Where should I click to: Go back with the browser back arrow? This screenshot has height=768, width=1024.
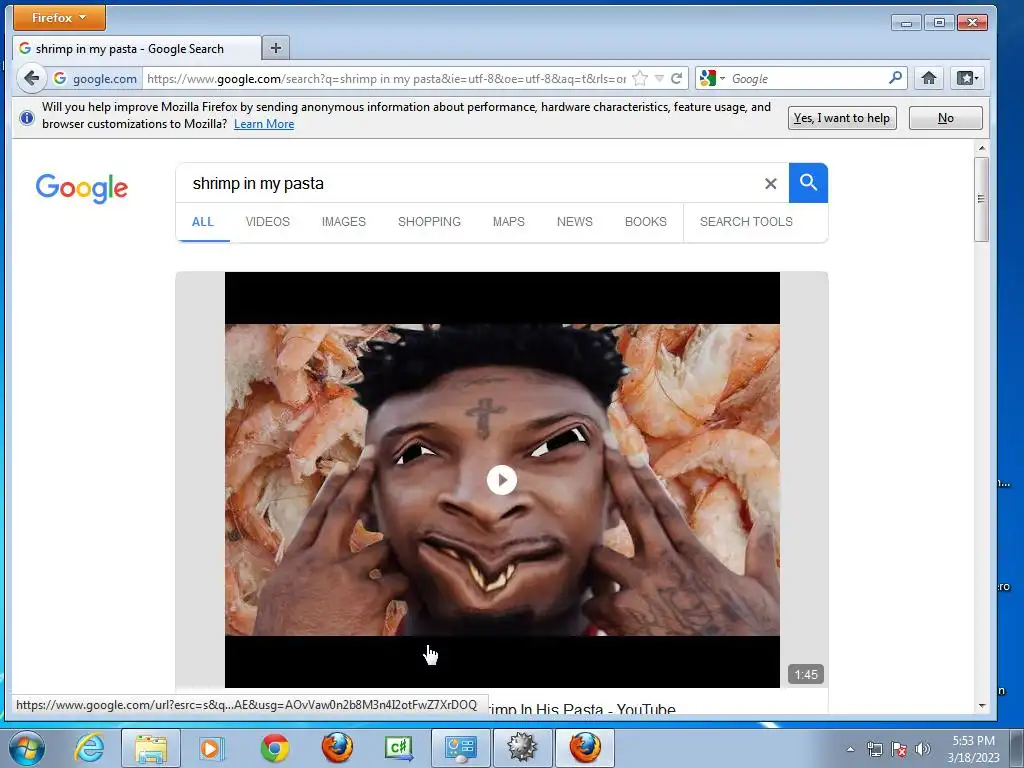[31, 79]
